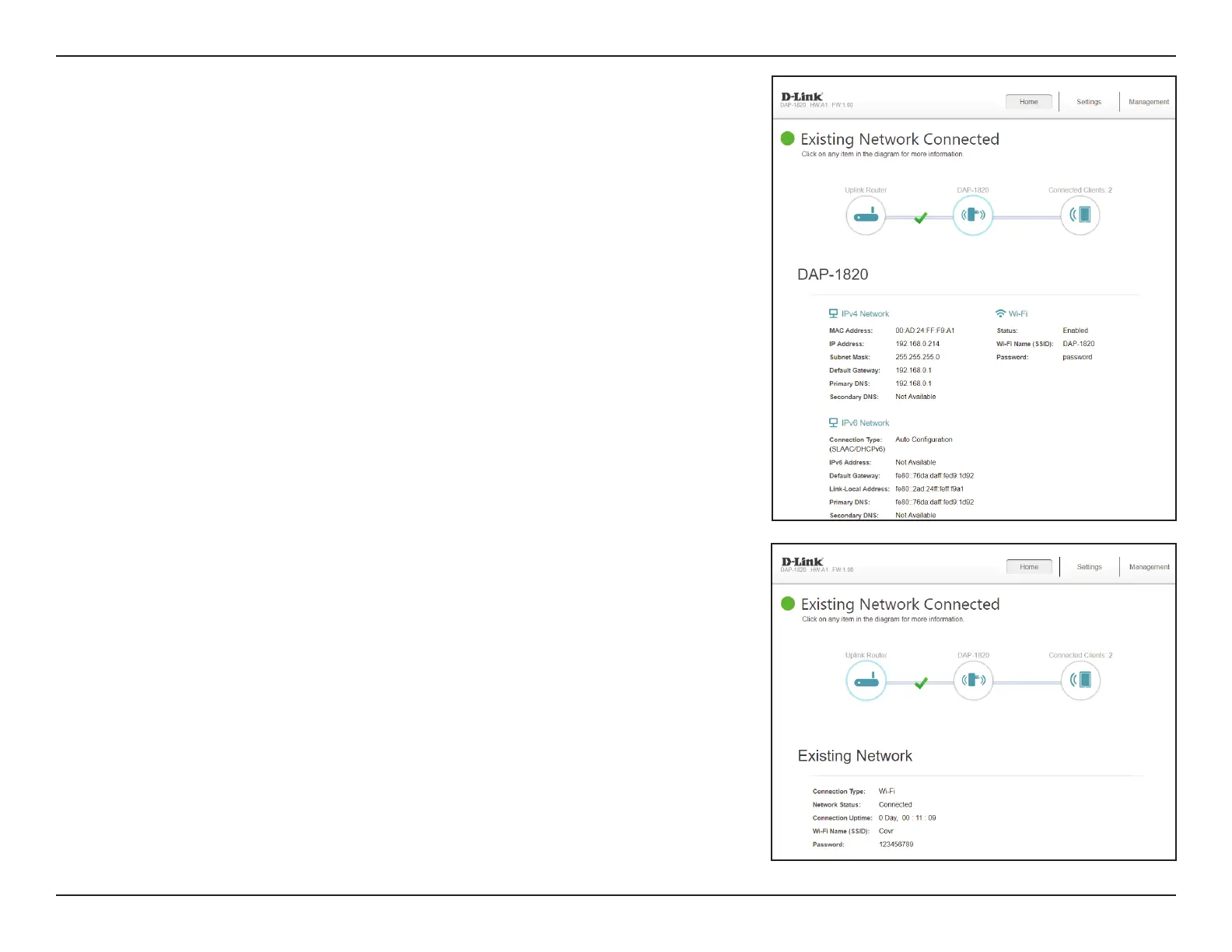The width and height of the screenshot is (1232, 952).
Task: Click the D-Link logo in the DAP-1820 details panel
Action: tap(802, 96)
